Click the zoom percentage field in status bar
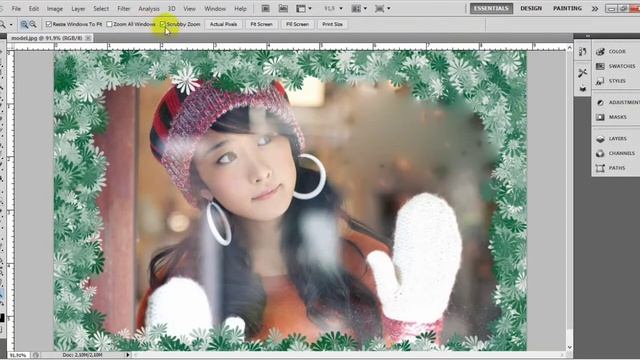Image resolution: width=640 pixels, height=360 pixels. coord(18,355)
